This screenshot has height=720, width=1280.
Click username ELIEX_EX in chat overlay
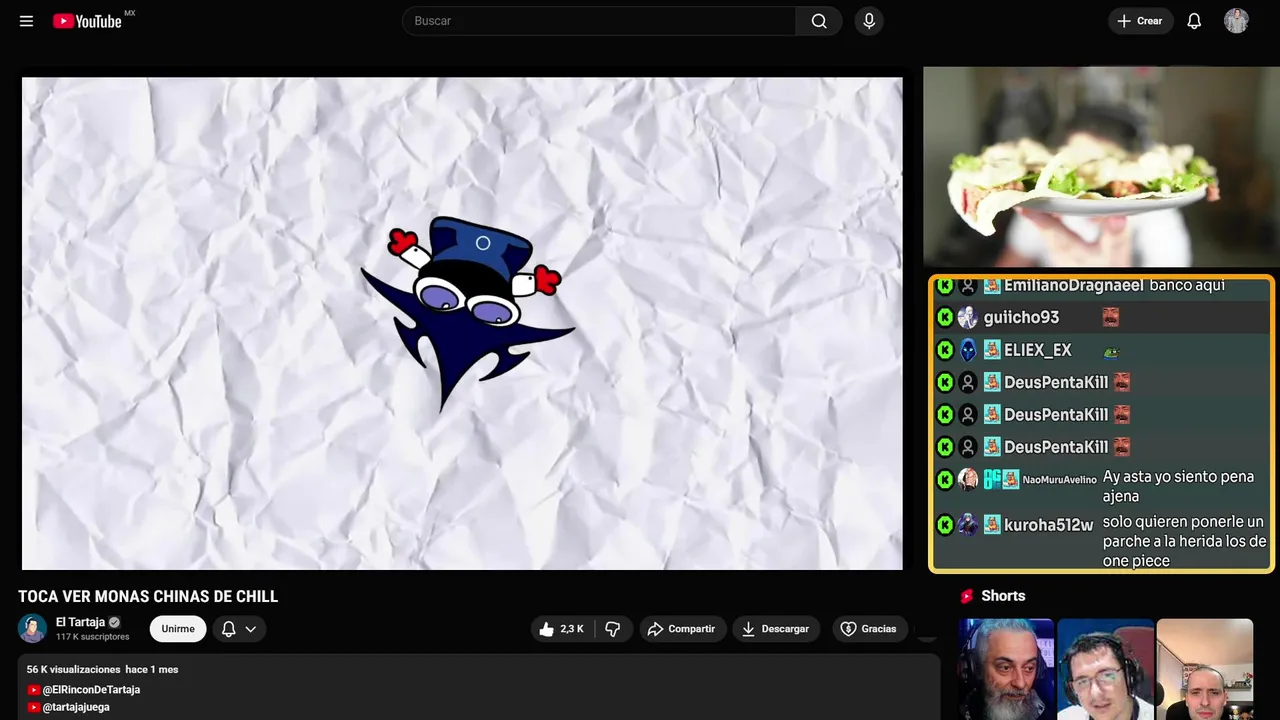coord(1038,350)
